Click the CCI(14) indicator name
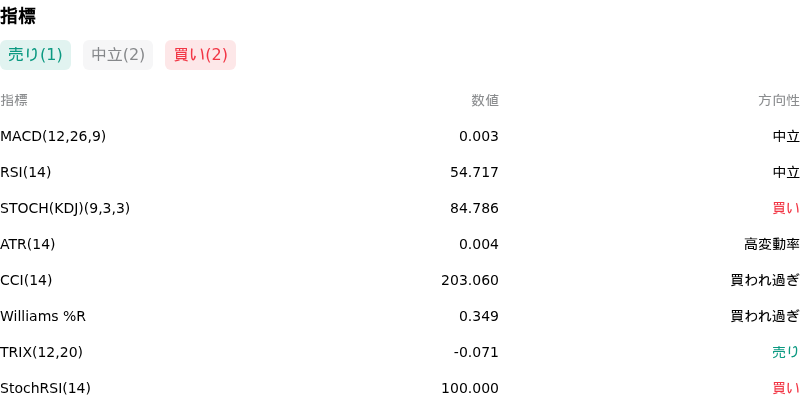 point(26,281)
